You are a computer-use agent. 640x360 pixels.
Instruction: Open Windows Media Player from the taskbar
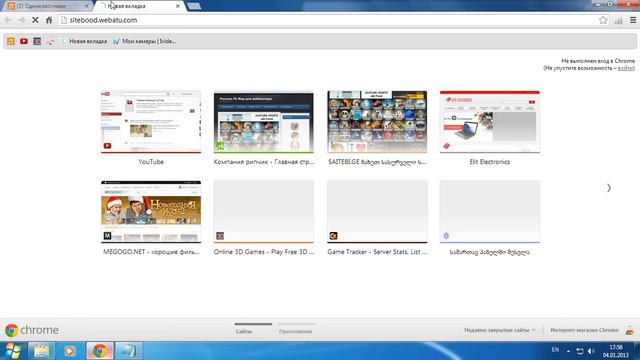(x=70, y=351)
